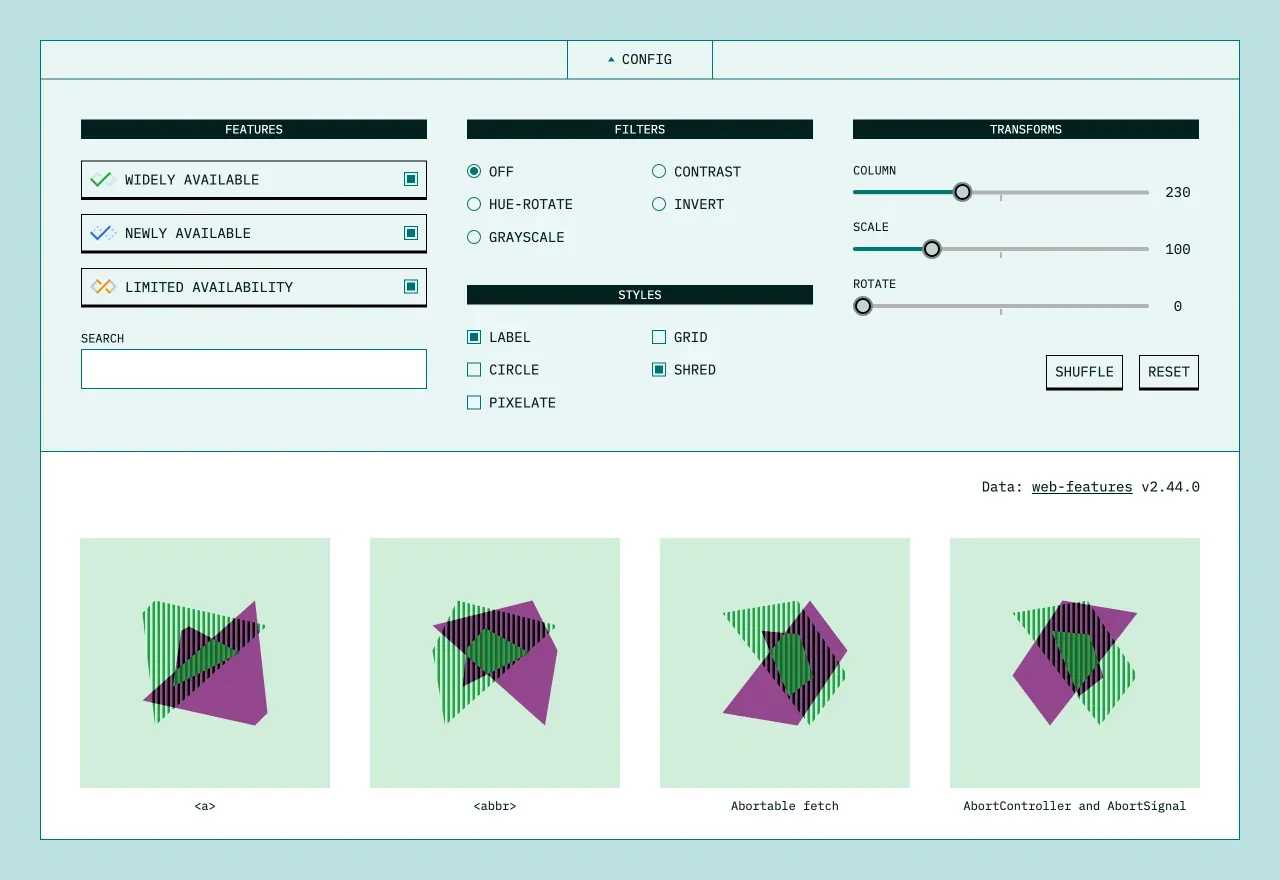Focus the Search input field
Screen dimensions: 1280x880
(x=254, y=369)
